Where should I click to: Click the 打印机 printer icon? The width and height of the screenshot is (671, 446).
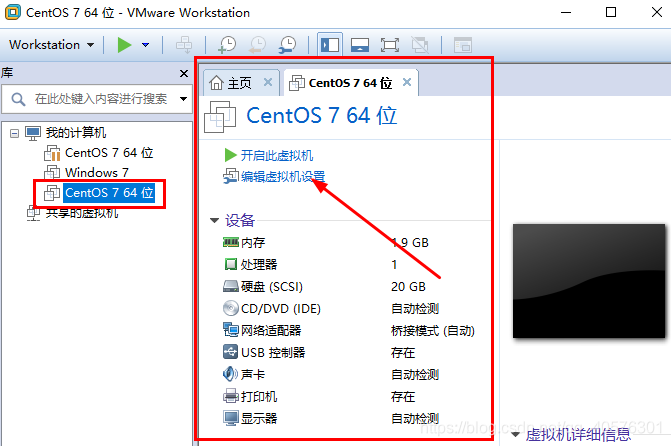(231, 396)
